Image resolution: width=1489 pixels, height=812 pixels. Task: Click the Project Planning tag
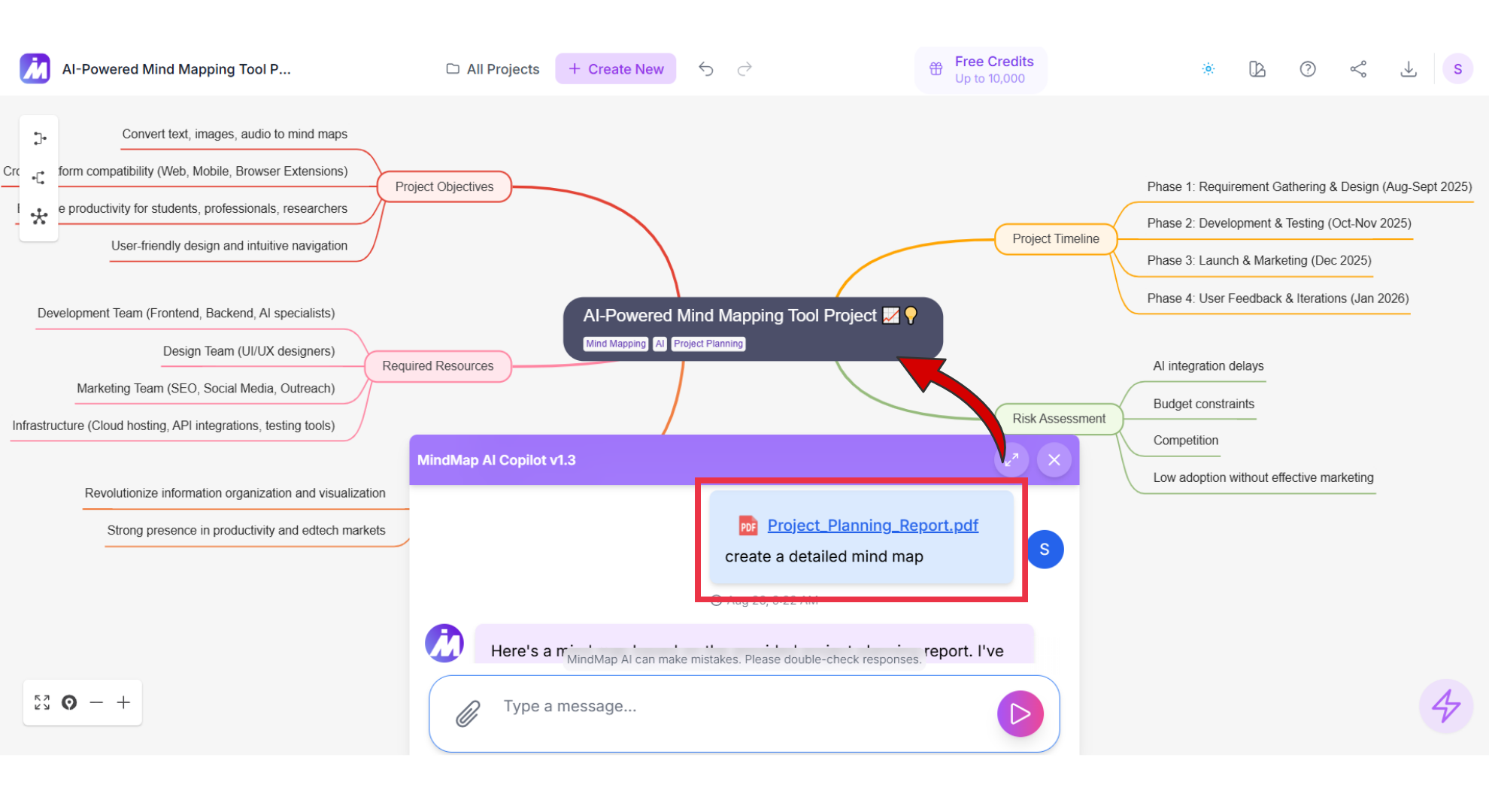708,344
